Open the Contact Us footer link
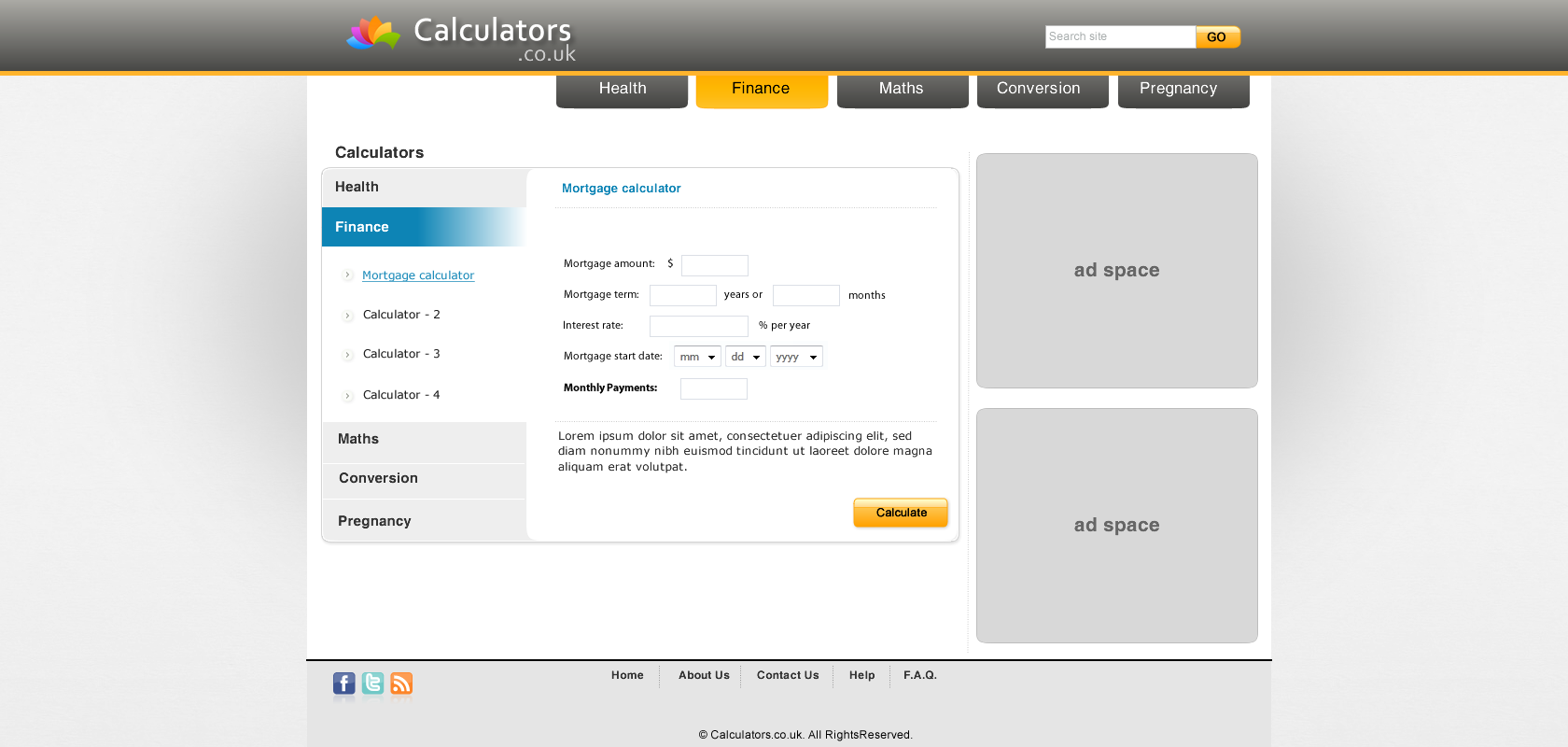The width and height of the screenshot is (1568, 747). coord(787,676)
